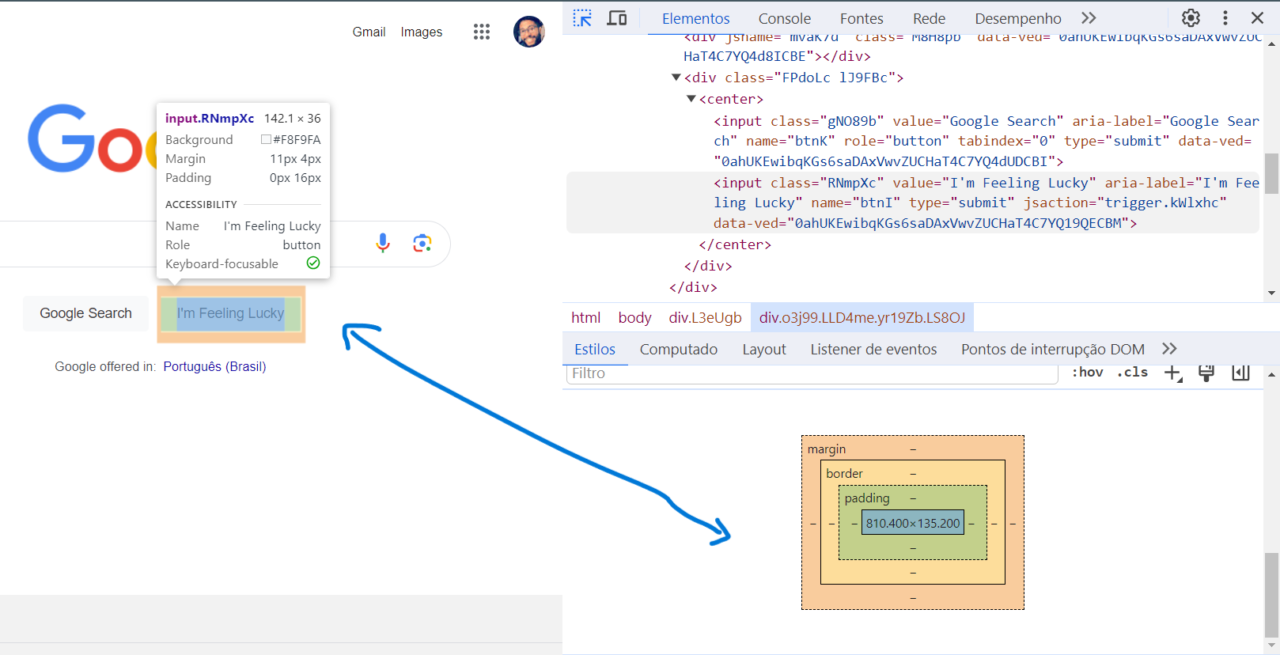Switch to the Console tab

(x=784, y=17)
